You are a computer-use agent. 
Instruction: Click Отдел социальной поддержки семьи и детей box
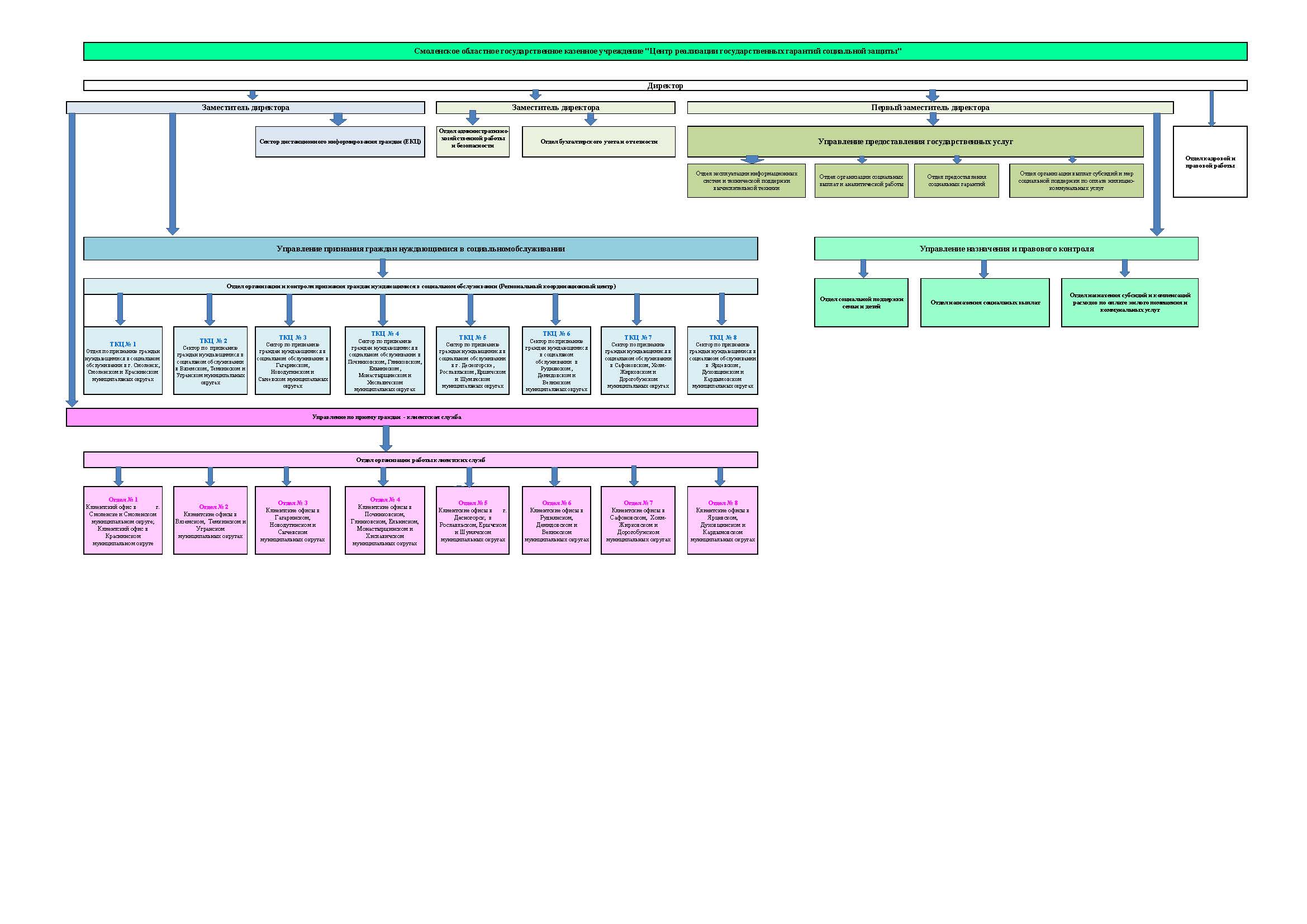[861, 303]
